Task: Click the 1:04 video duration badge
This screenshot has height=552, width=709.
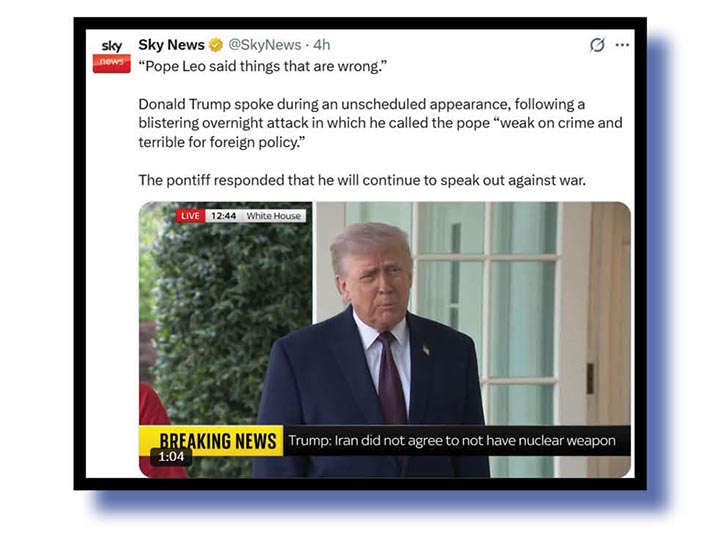Action: tap(171, 457)
